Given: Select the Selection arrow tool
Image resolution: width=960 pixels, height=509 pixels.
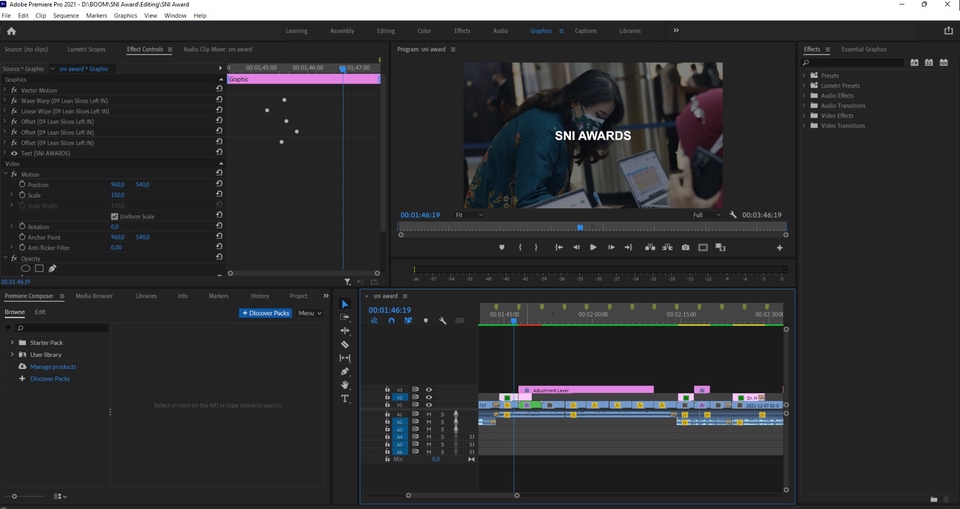Looking at the screenshot, I should click(345, 304).
